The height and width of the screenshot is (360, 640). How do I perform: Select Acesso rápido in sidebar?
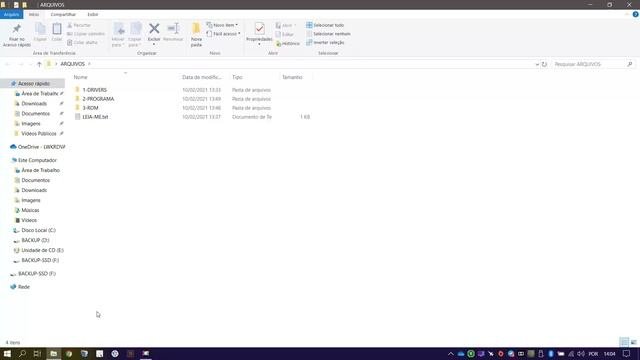[x=34, y=84]
